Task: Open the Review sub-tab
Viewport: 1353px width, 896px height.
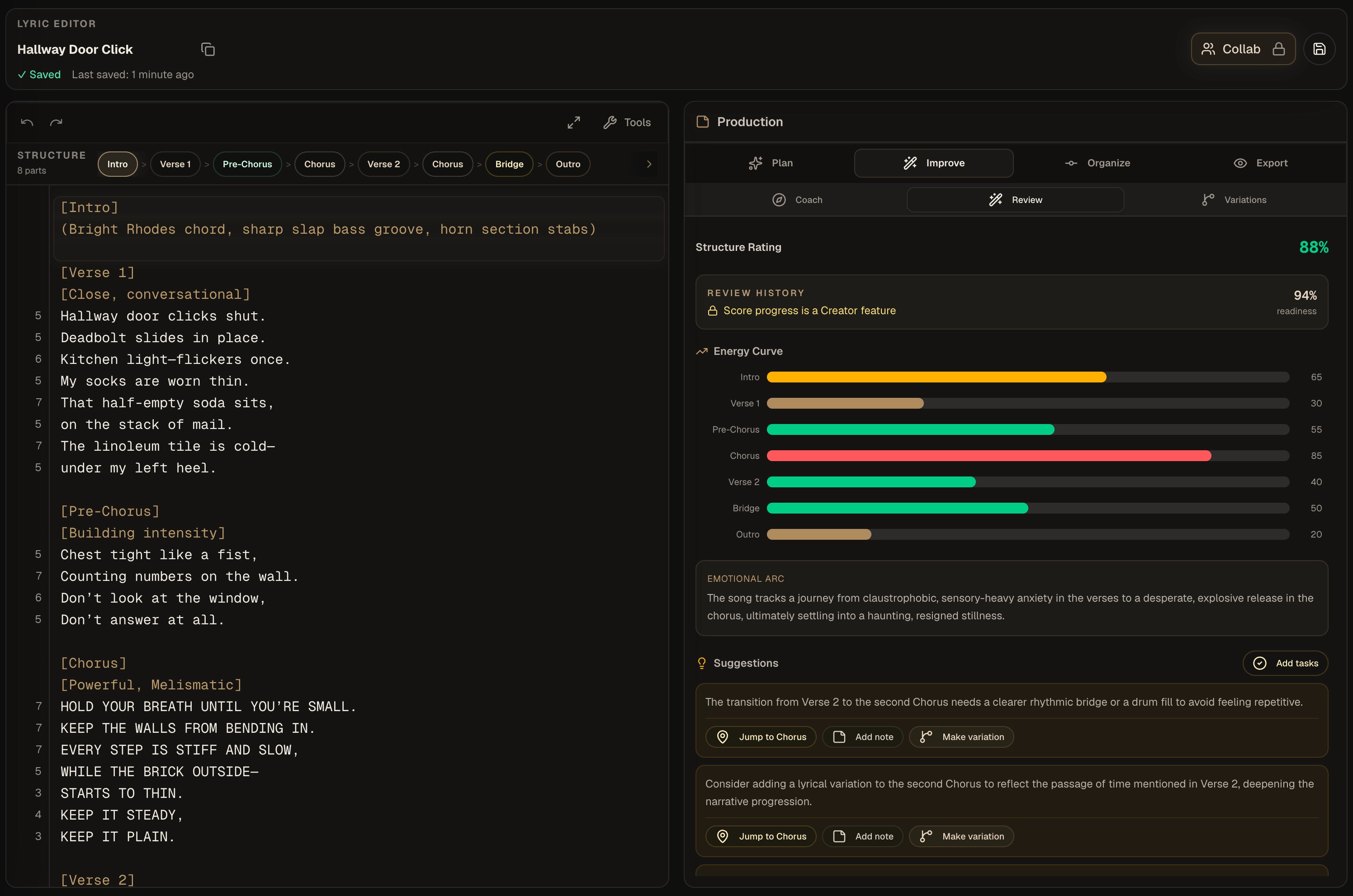Action: tap(1015, 200)
